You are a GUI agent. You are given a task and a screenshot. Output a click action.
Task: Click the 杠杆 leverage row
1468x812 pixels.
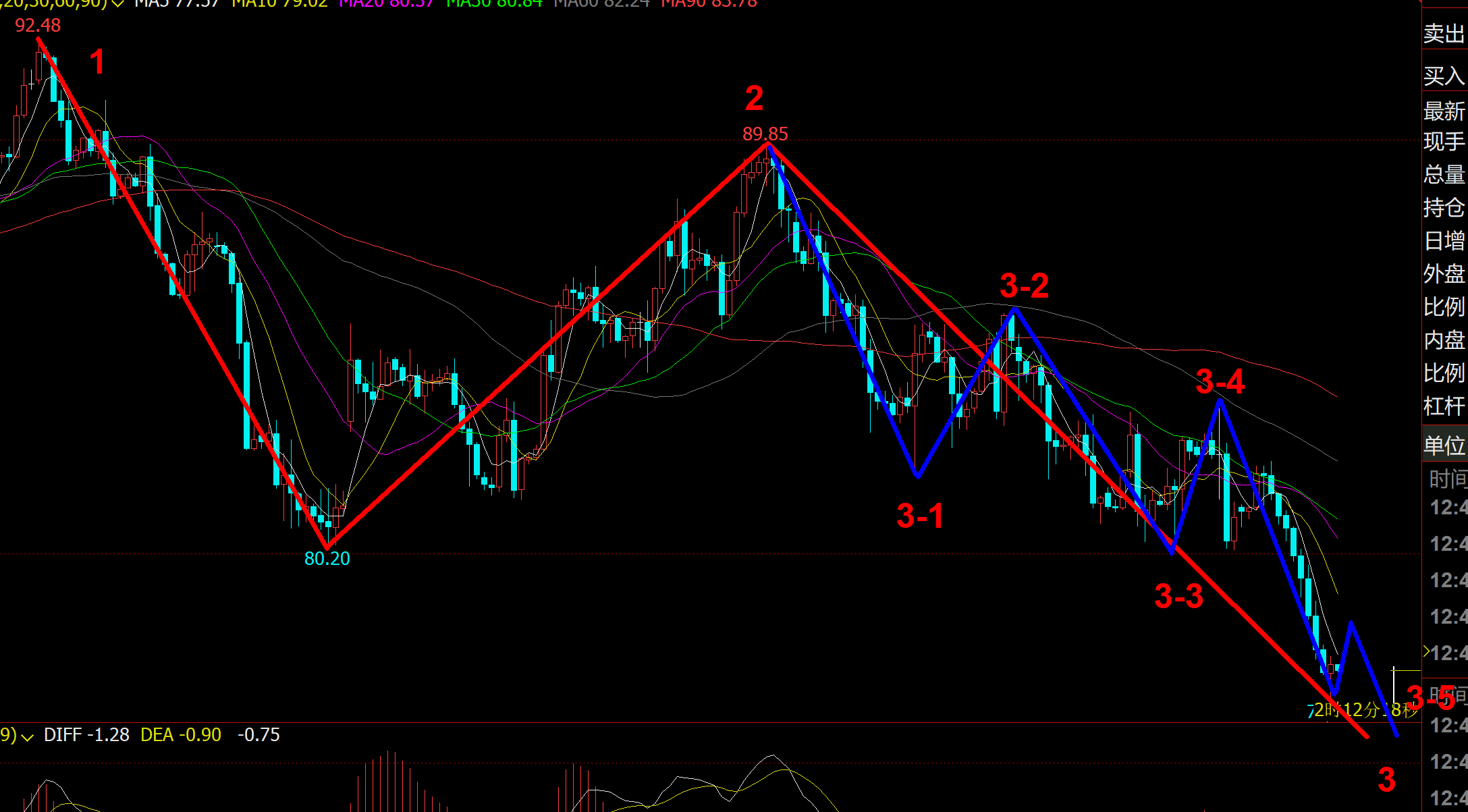point(1444,406)
